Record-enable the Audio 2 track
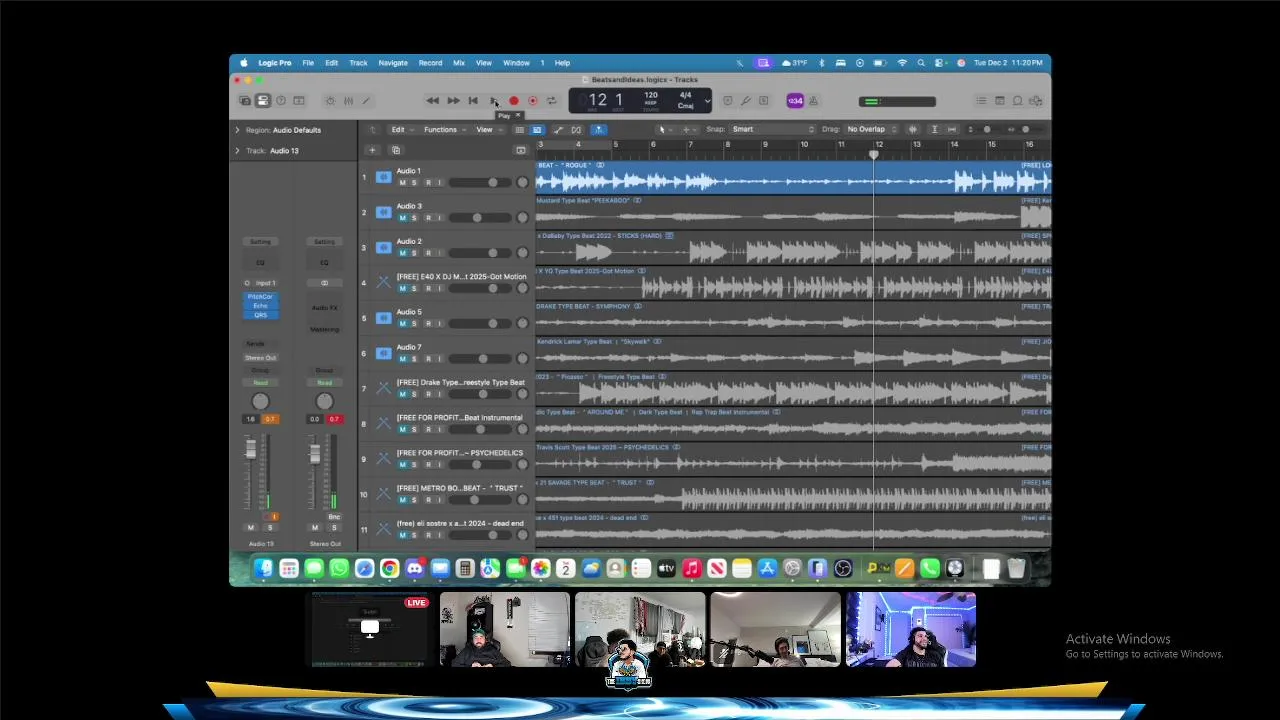Image resolution: width=1280 pixels, height=720 pixels. (428, 253)
